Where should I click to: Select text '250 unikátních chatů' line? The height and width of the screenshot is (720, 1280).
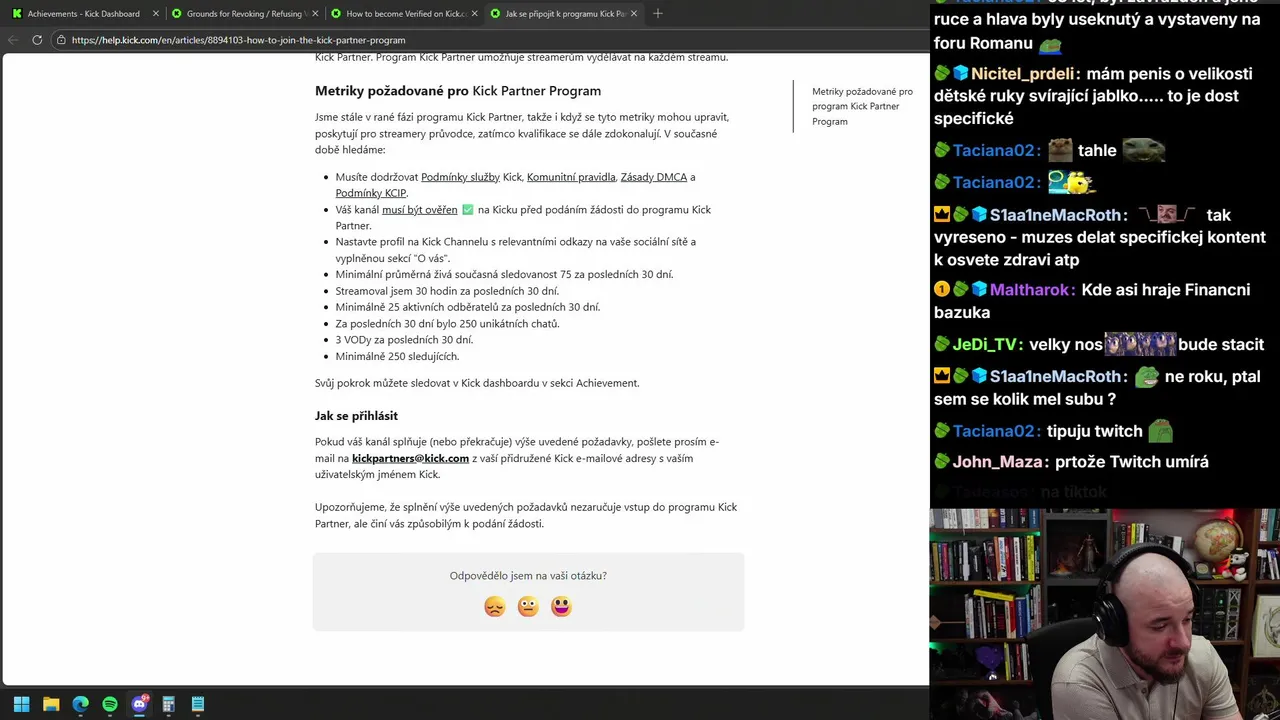(x=448, y=324)
